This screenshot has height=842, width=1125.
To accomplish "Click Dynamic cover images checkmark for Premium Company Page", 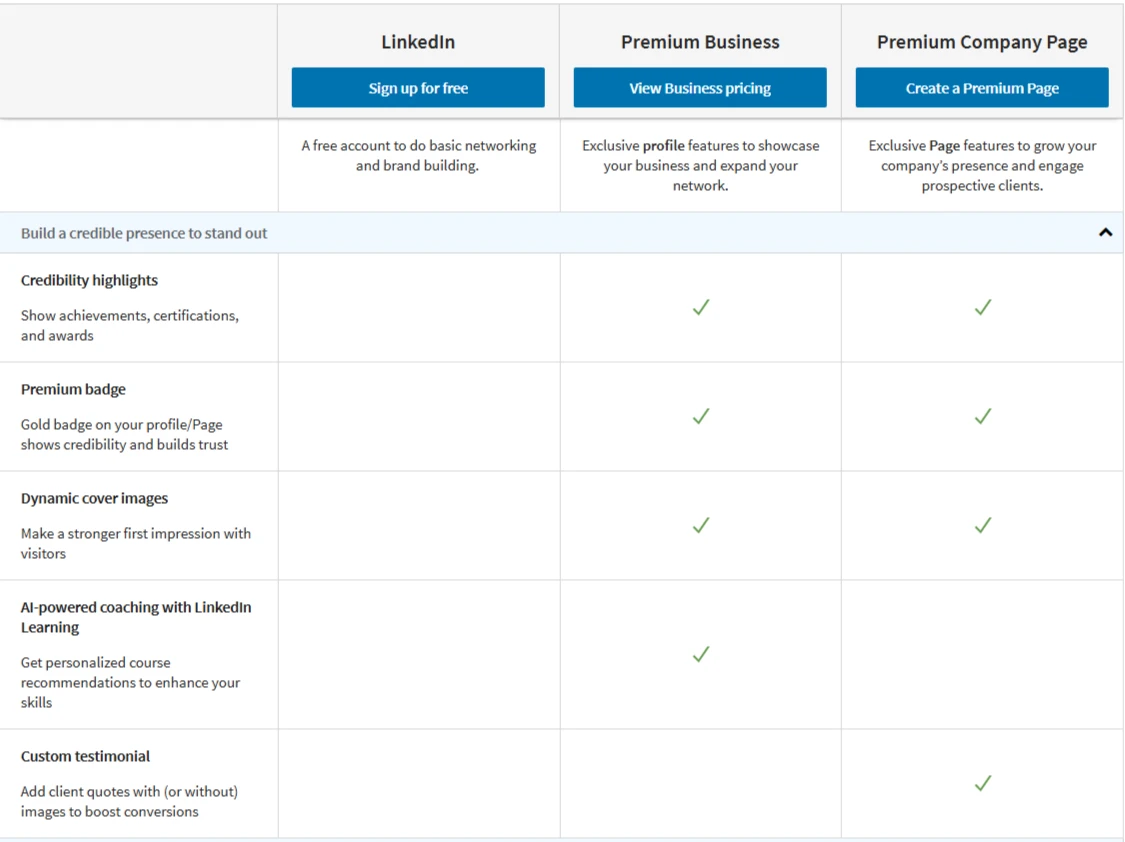I will tap(983, 525).
